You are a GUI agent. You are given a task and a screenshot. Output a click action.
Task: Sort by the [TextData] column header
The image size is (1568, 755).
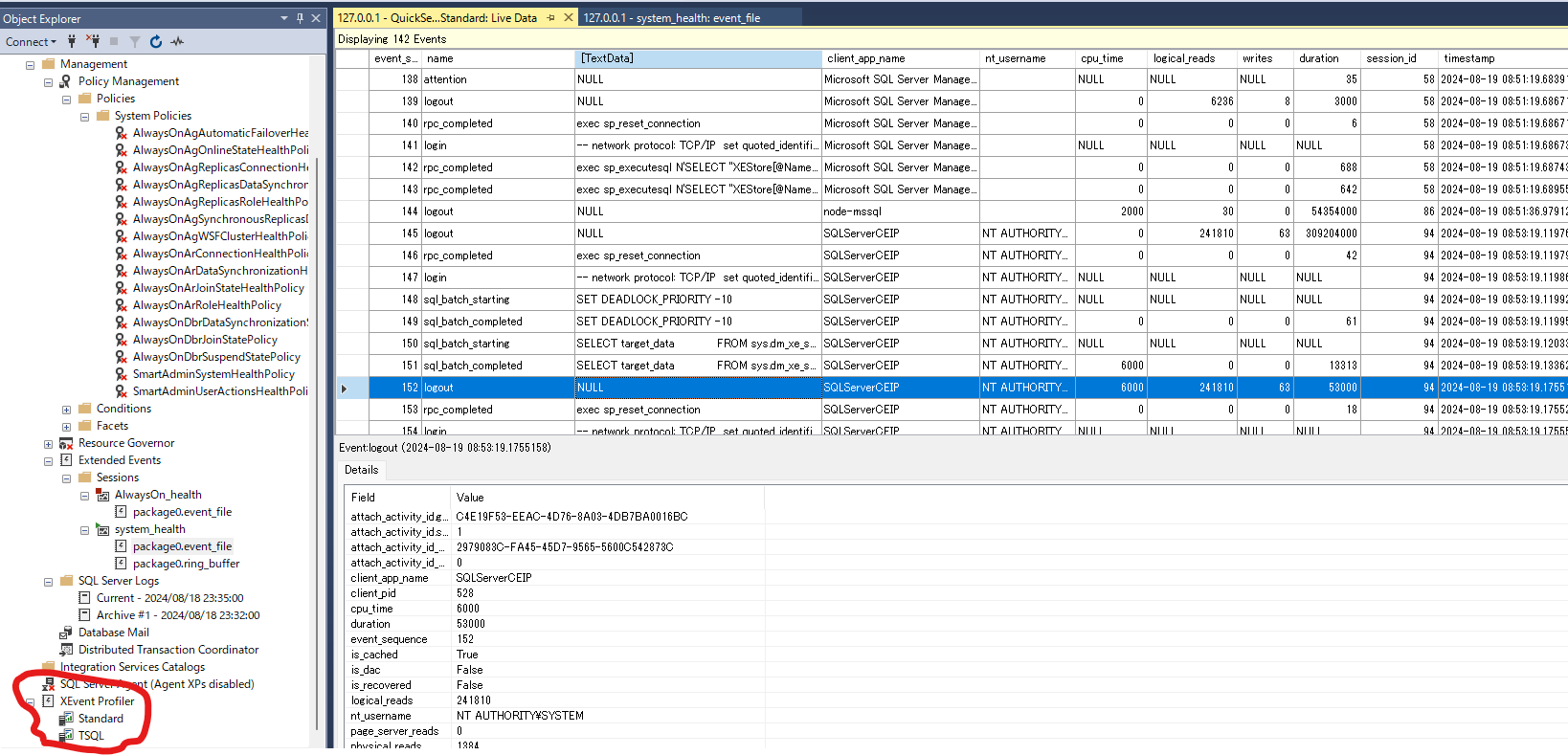coord(697,58)
